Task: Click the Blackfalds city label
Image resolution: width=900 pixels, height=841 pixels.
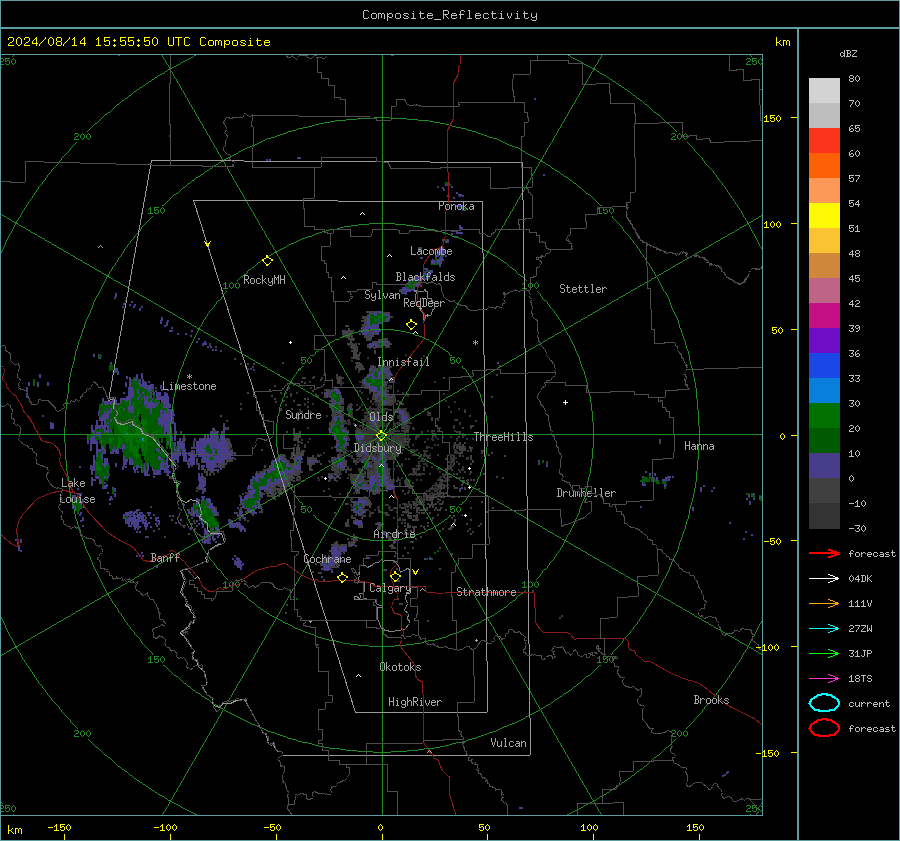Action: tap(425, 277)
